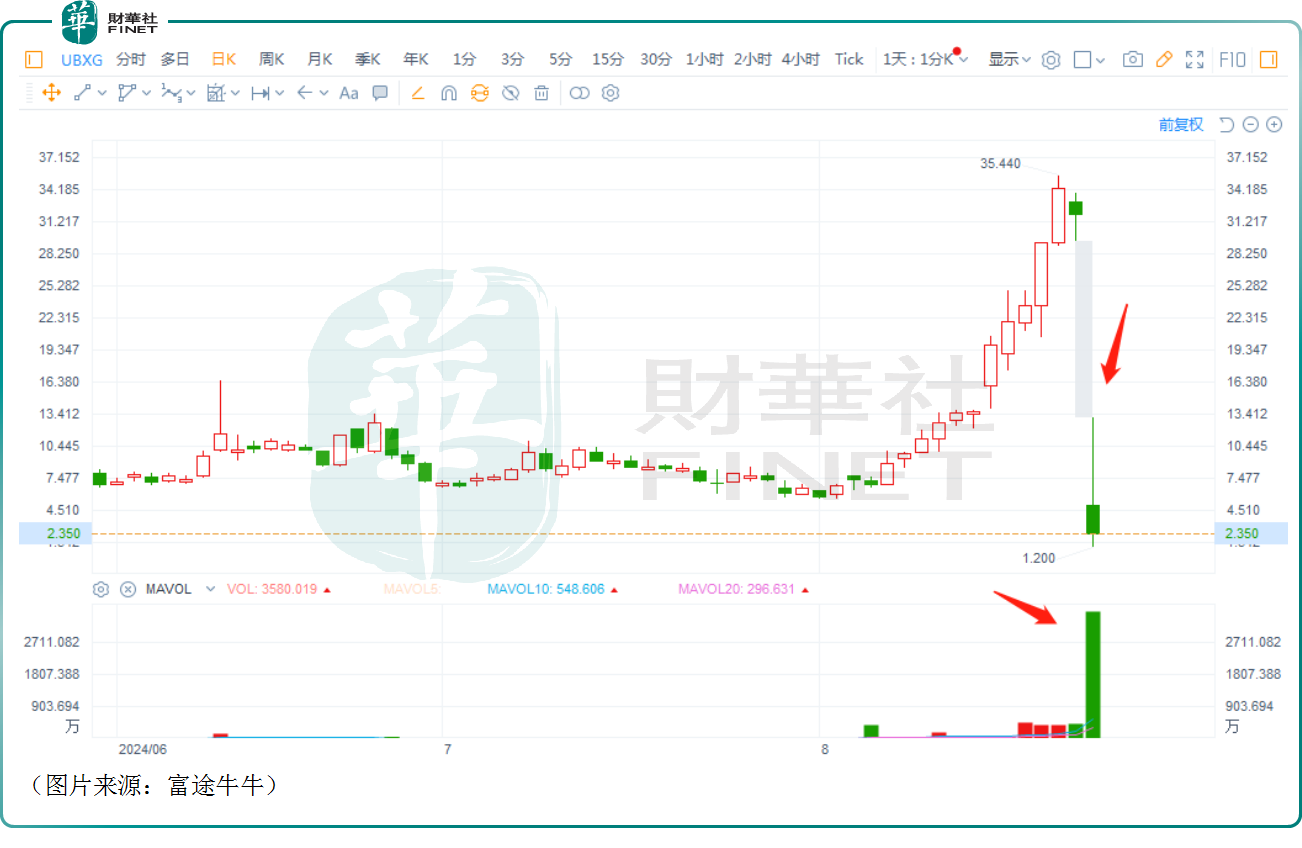Zoom out chart with the minus circle
The height and width of the screenshot is (848, 1302).
[x=1250, y=125]
